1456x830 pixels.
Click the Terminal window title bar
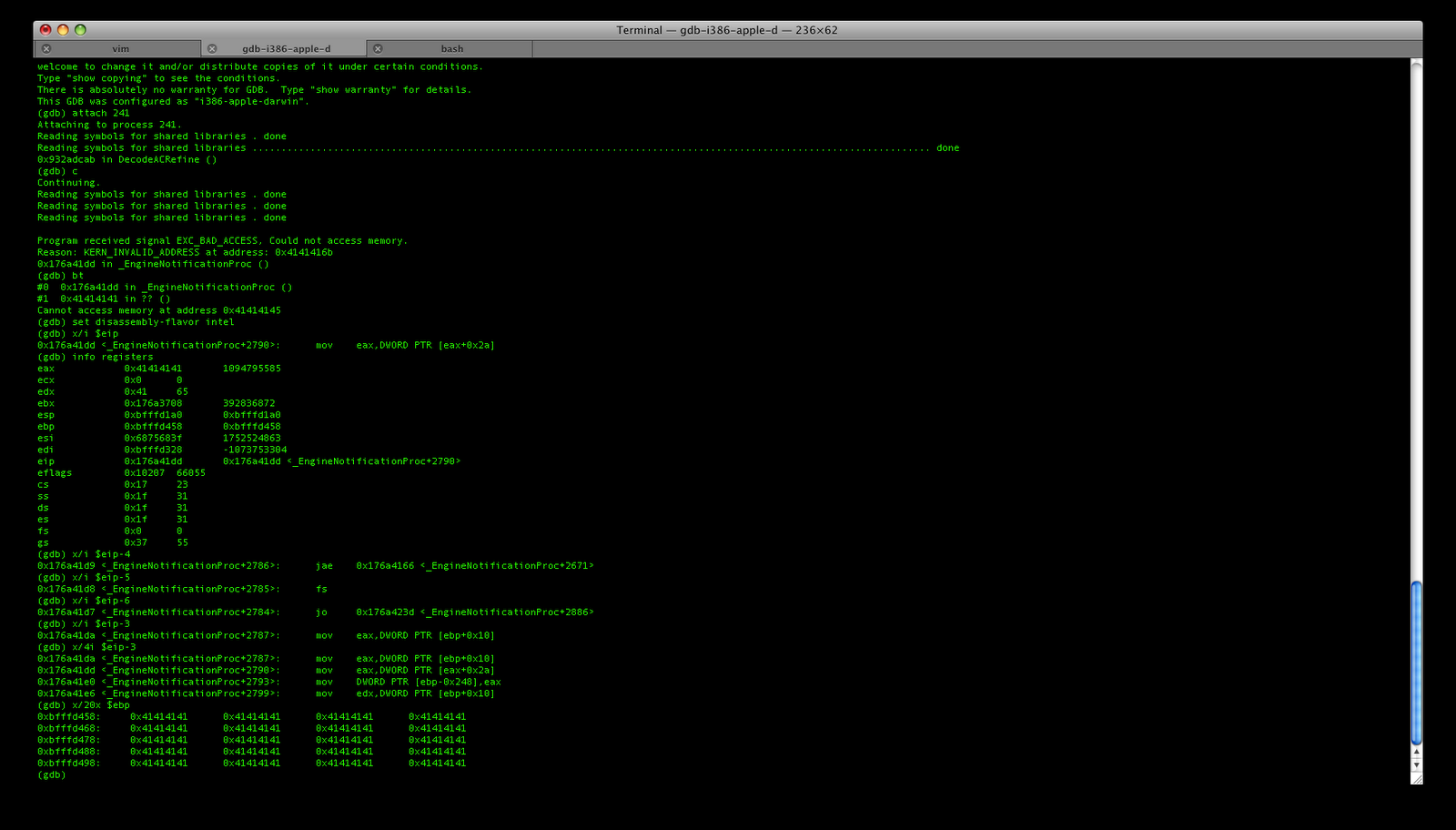coord(728,29)
